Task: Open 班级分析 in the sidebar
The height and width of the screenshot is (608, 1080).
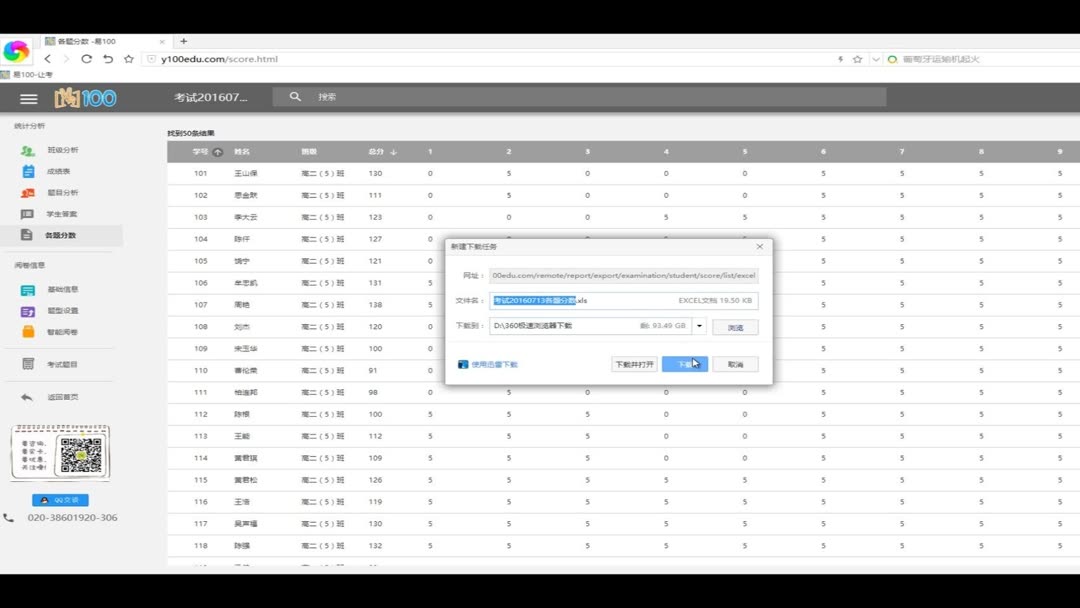Action: click(50, 150)
